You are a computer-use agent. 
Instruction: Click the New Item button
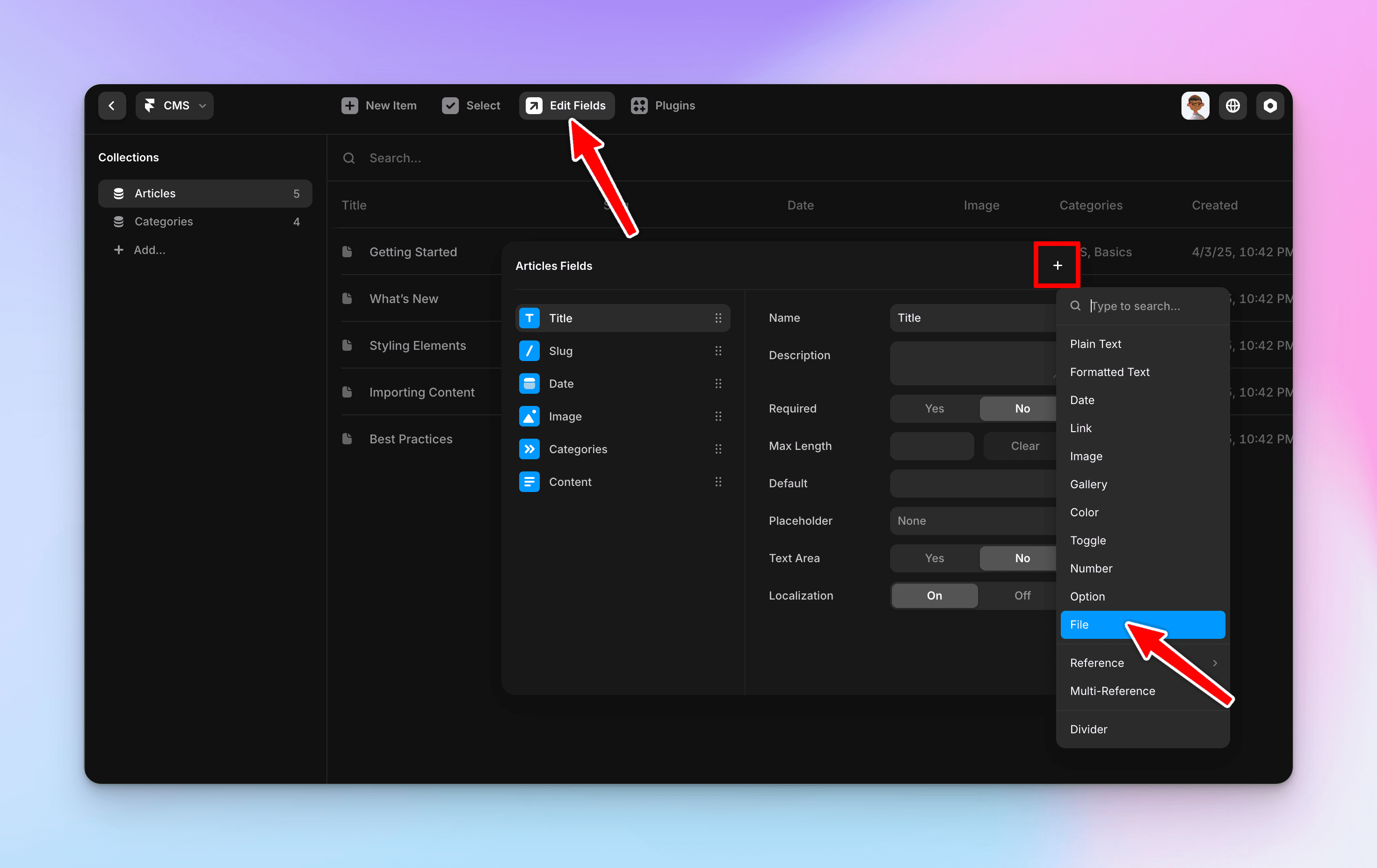[x=379, y=106]
